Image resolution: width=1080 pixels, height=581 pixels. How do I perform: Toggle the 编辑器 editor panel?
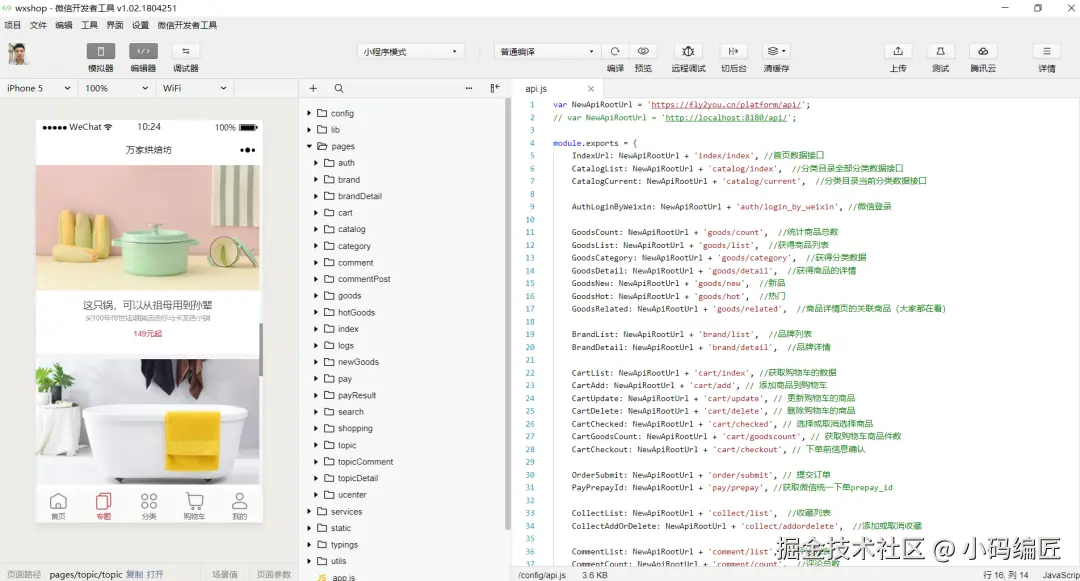(x=143, y=51)
